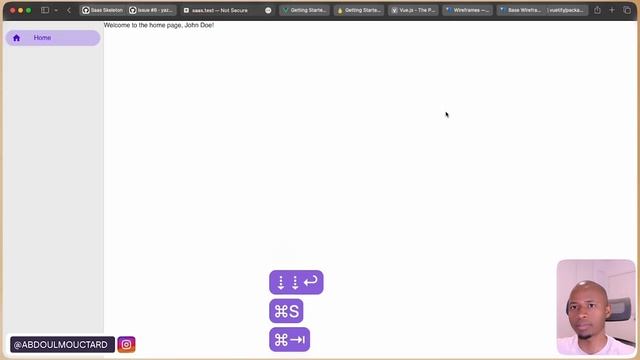Click the saas.test address bar
The height and width of the screenshot is (360, 640).
click(x=227, y=10)
